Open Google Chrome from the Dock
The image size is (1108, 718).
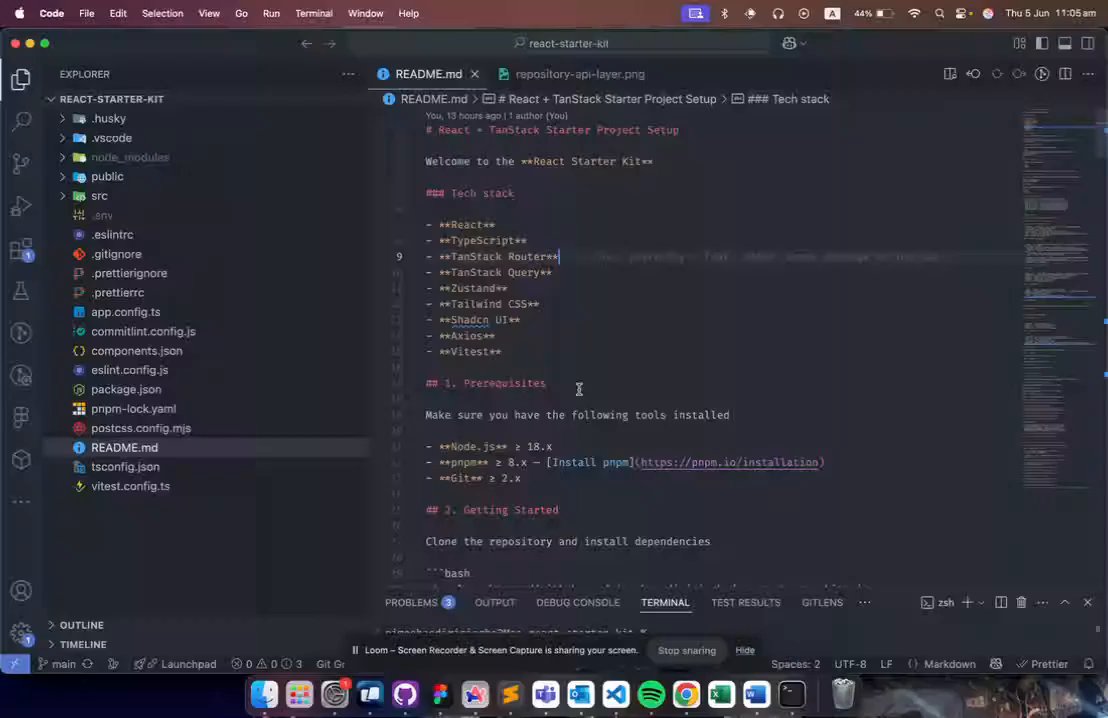point(686,695)
